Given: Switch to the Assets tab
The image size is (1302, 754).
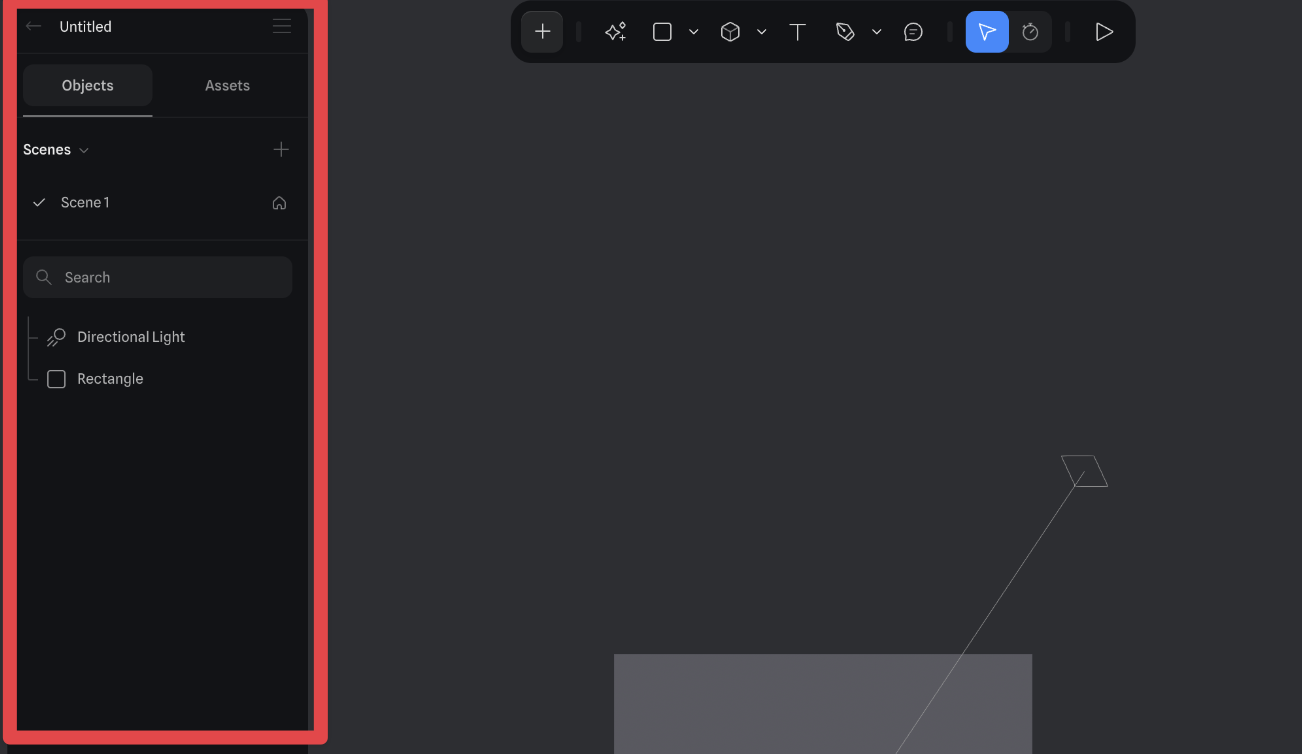Looking at the screenshot, I should tap(227, 86).
